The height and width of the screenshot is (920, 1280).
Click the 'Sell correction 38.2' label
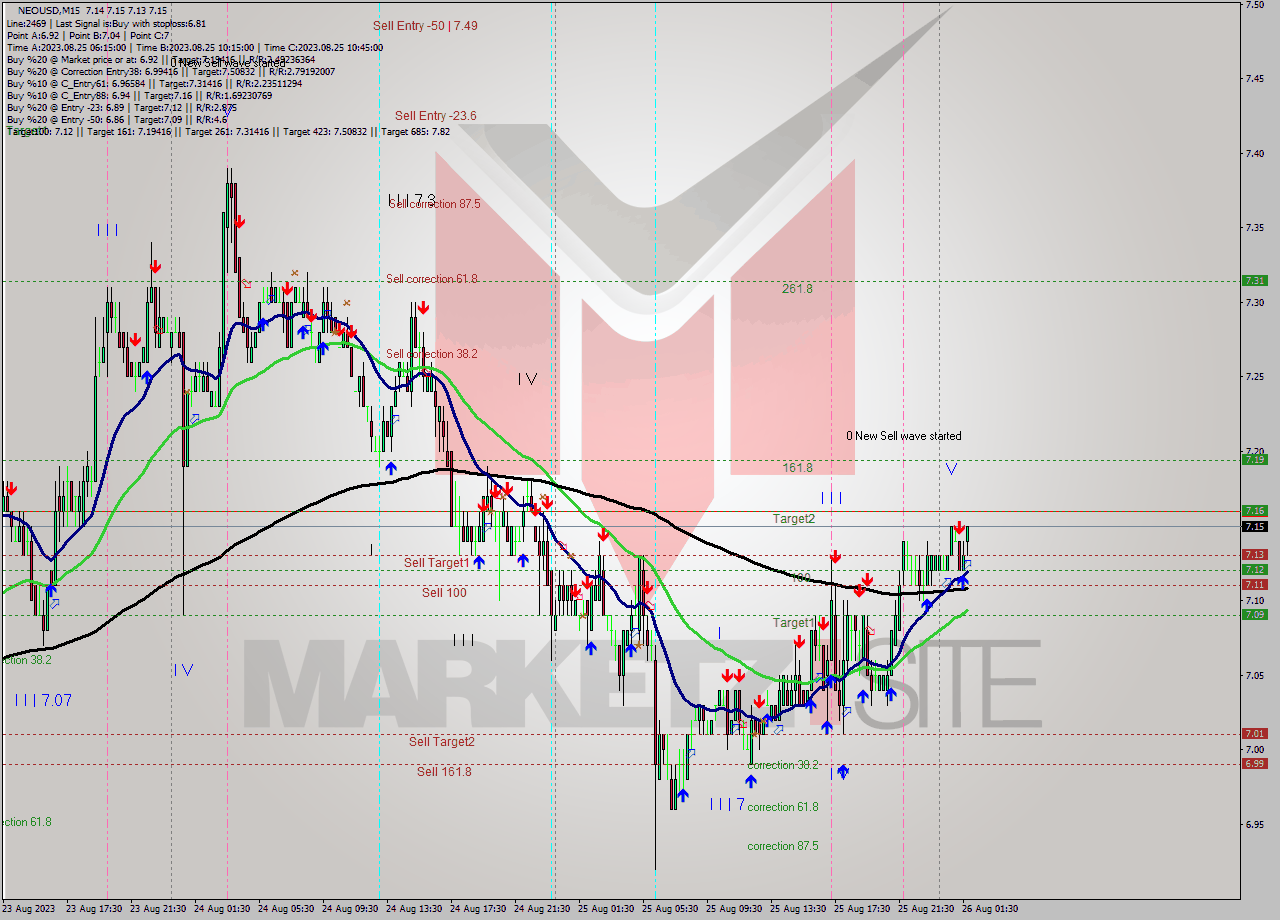(x=432, y=354)
